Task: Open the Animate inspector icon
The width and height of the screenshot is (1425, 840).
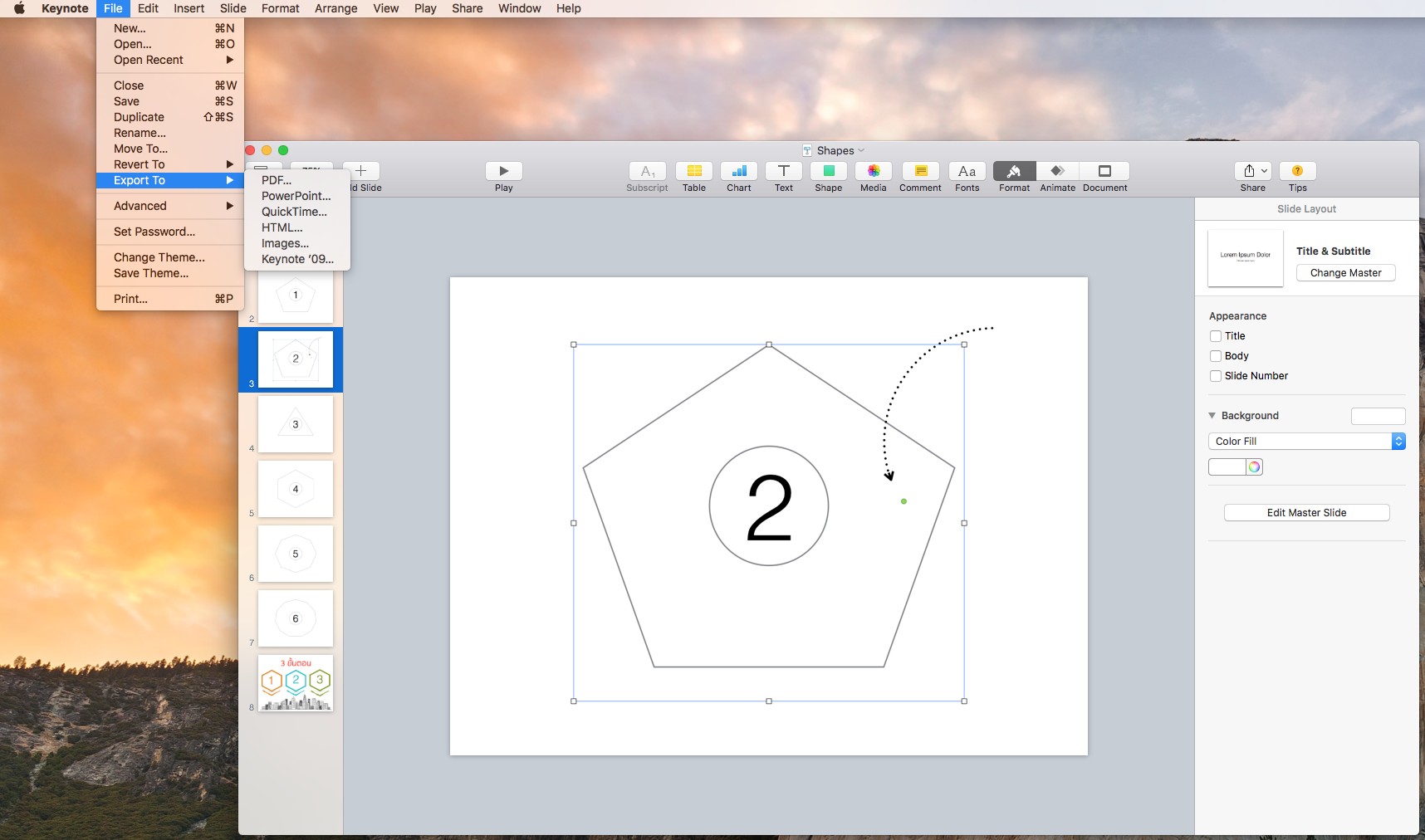Action: tap(1056, 173)
